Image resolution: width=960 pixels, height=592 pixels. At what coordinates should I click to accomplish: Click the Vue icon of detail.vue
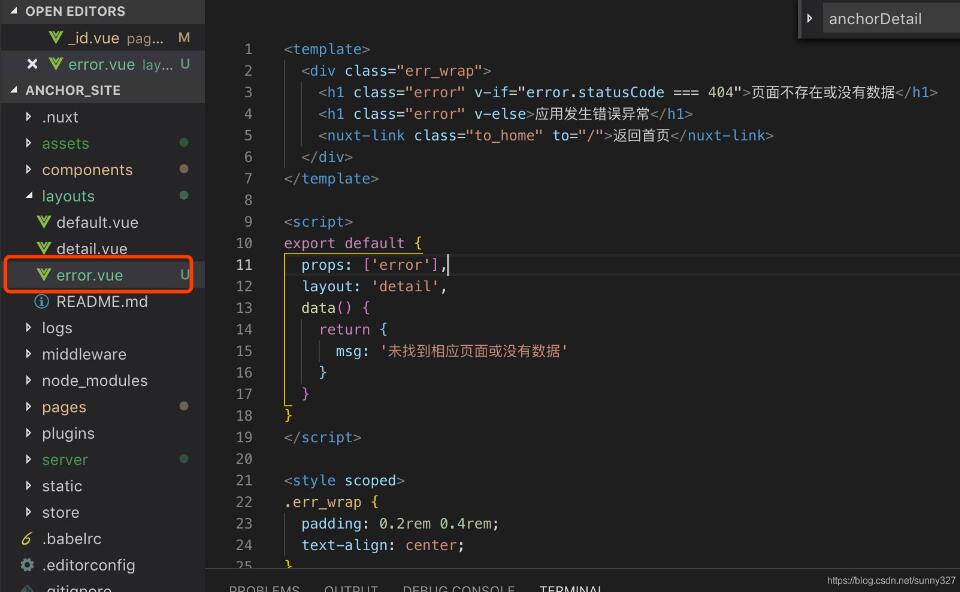43,248
